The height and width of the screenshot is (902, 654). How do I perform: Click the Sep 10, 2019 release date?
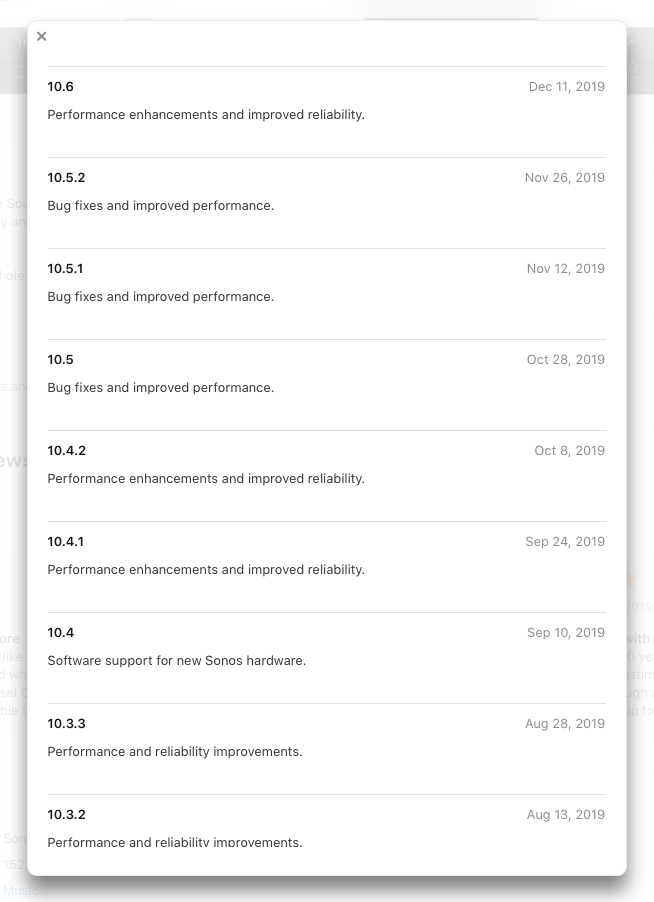pyautogui.click(x=565, y=632)
